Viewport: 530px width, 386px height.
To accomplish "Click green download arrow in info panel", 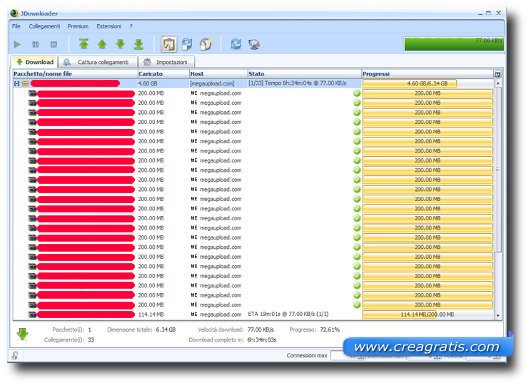I will coord(22,334).
